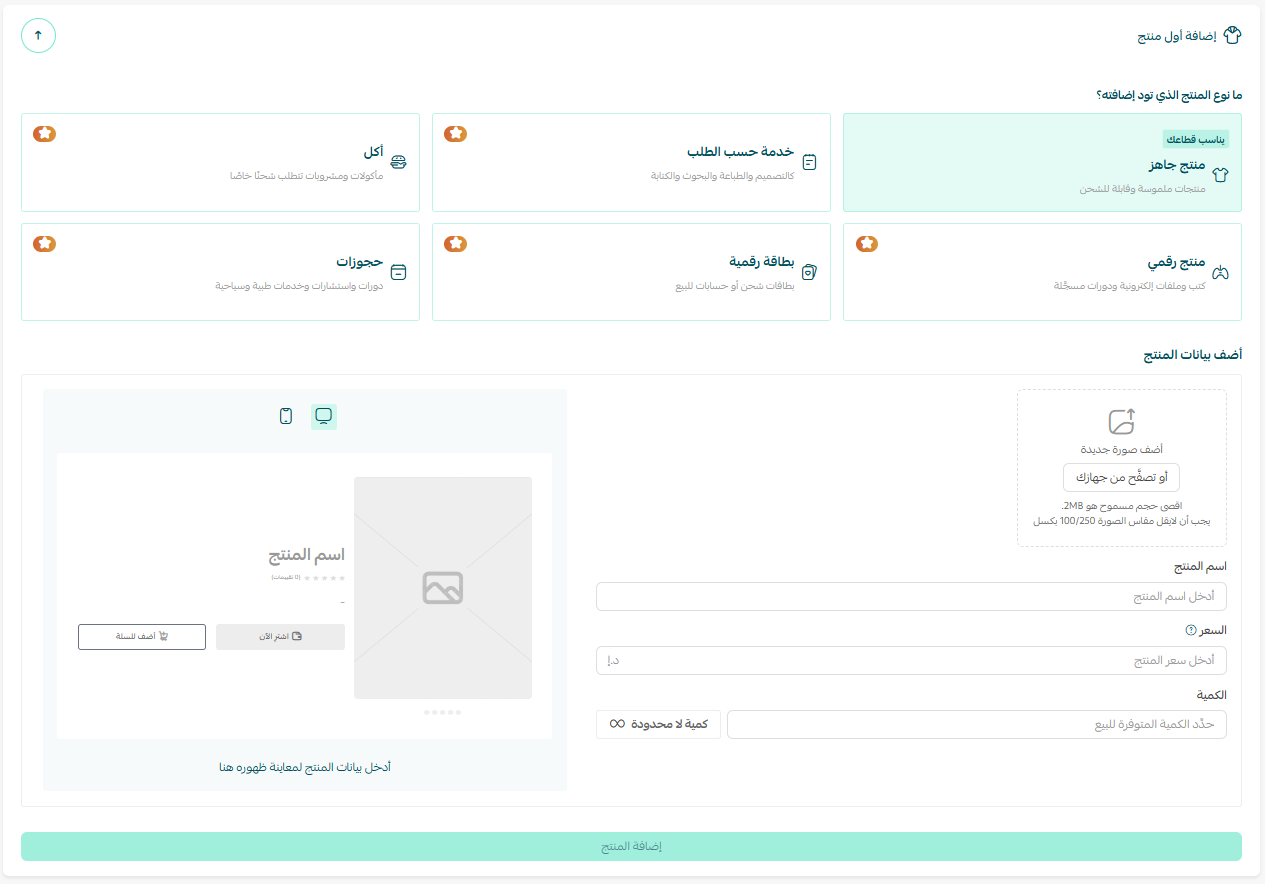Click the digital card (بطاقة رقمية) icon
Screen dimensions: 1265x884
(809, 272)
